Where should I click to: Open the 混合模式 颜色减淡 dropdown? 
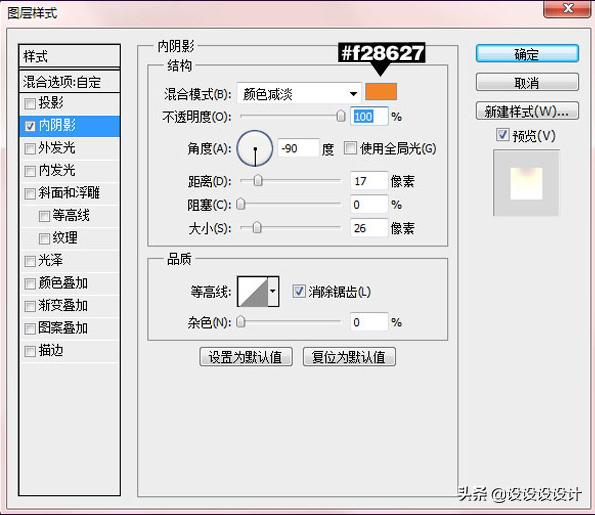(x=299, y=93)
